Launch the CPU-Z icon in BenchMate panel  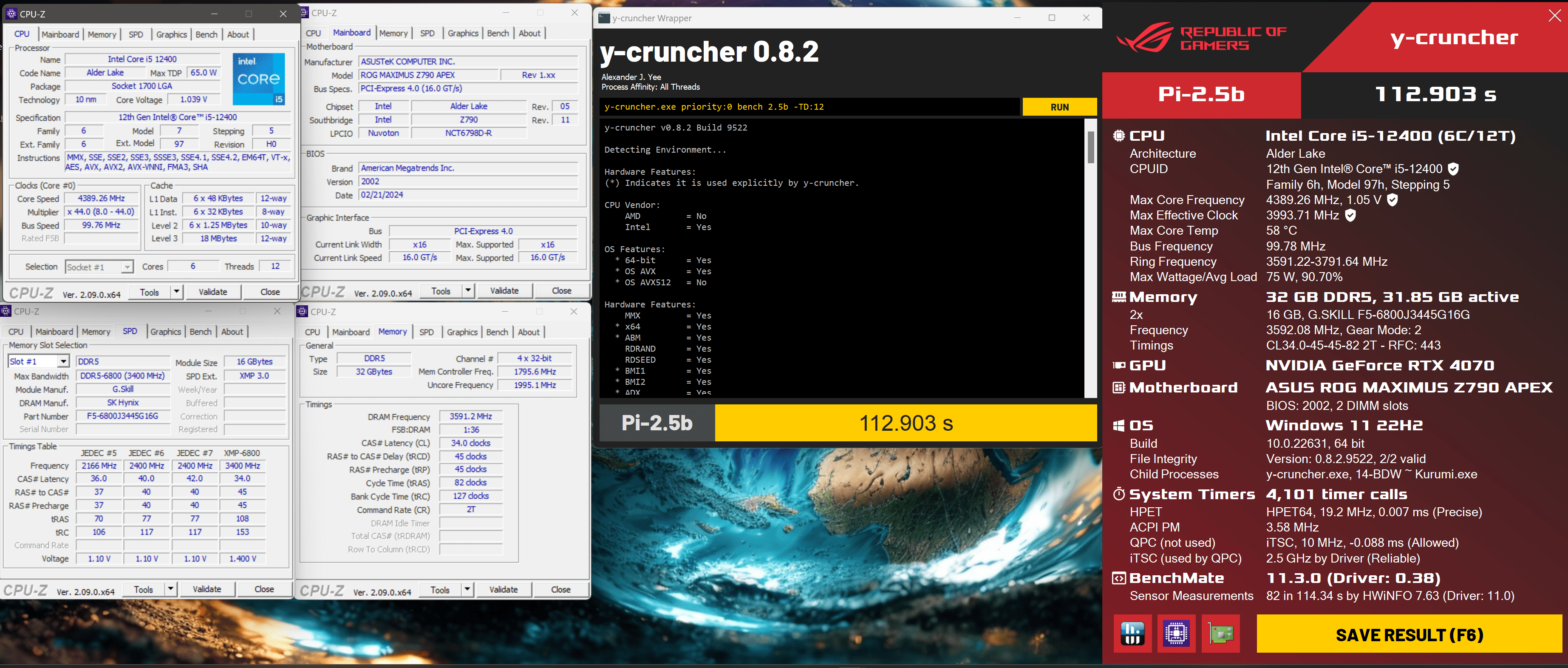1176,634
